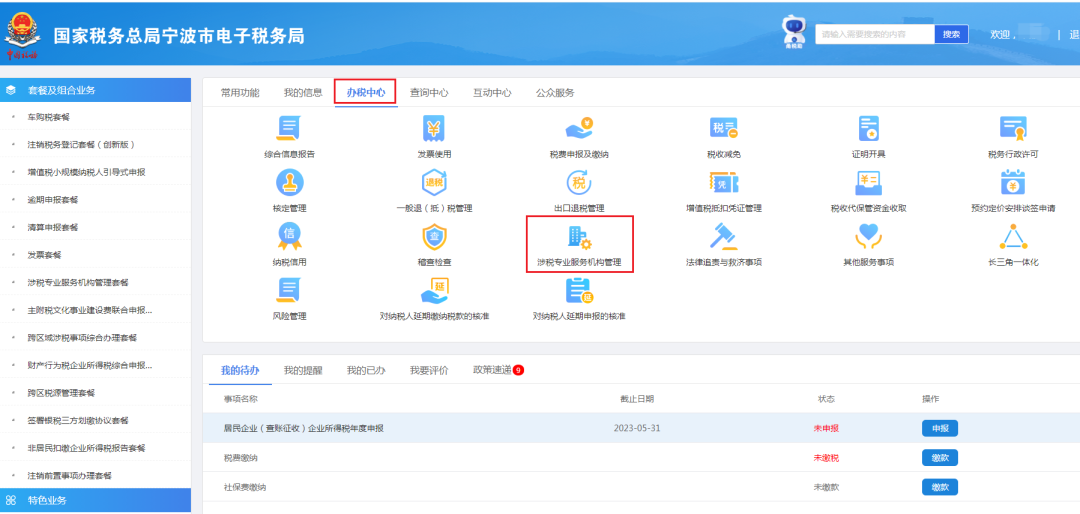Click 缴款 button in 社保费缴纳 row
The width and height of the screenshot is (1080, 514).
point(939,487)
